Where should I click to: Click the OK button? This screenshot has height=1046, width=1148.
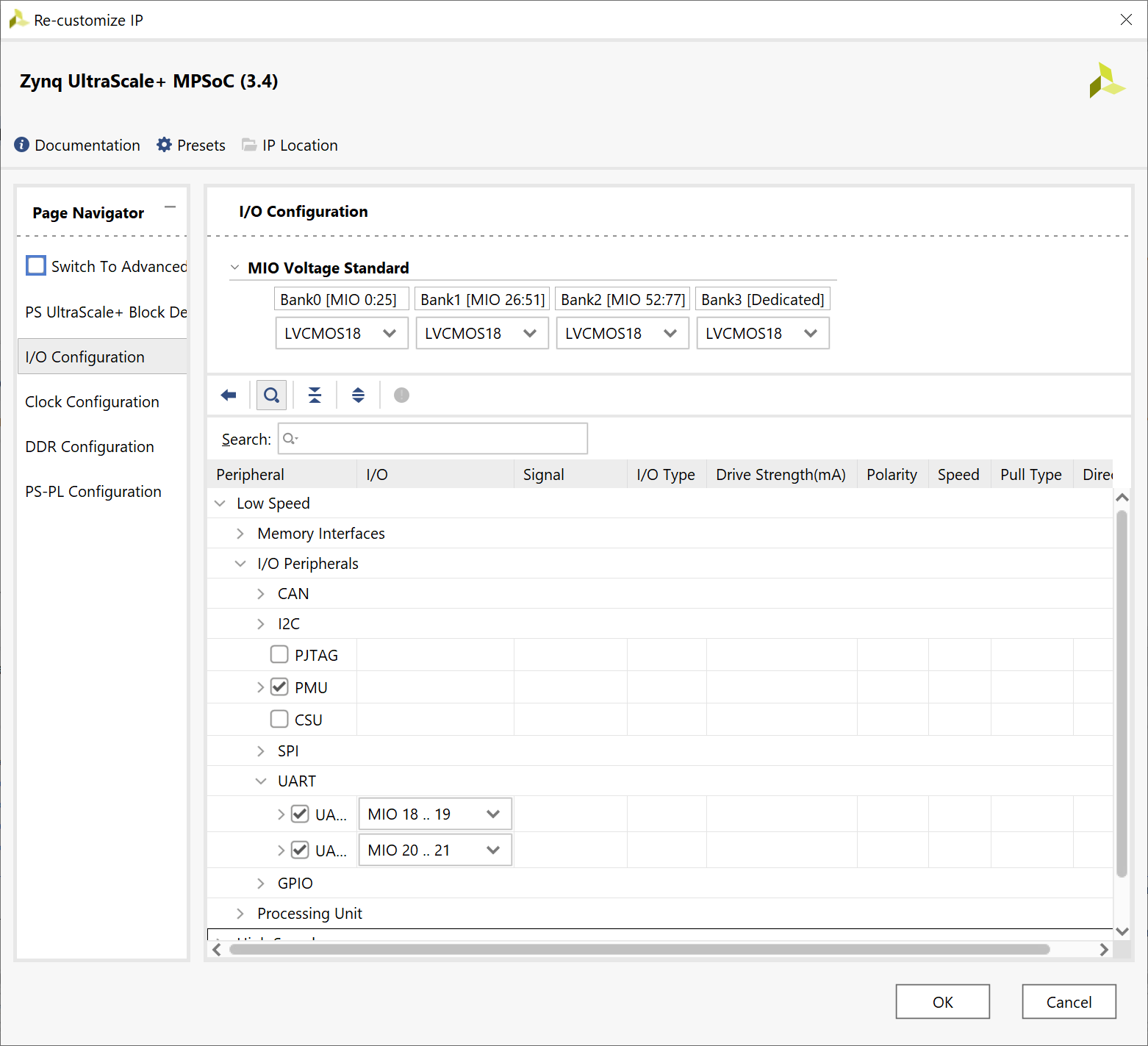[x=943, y=1002]
